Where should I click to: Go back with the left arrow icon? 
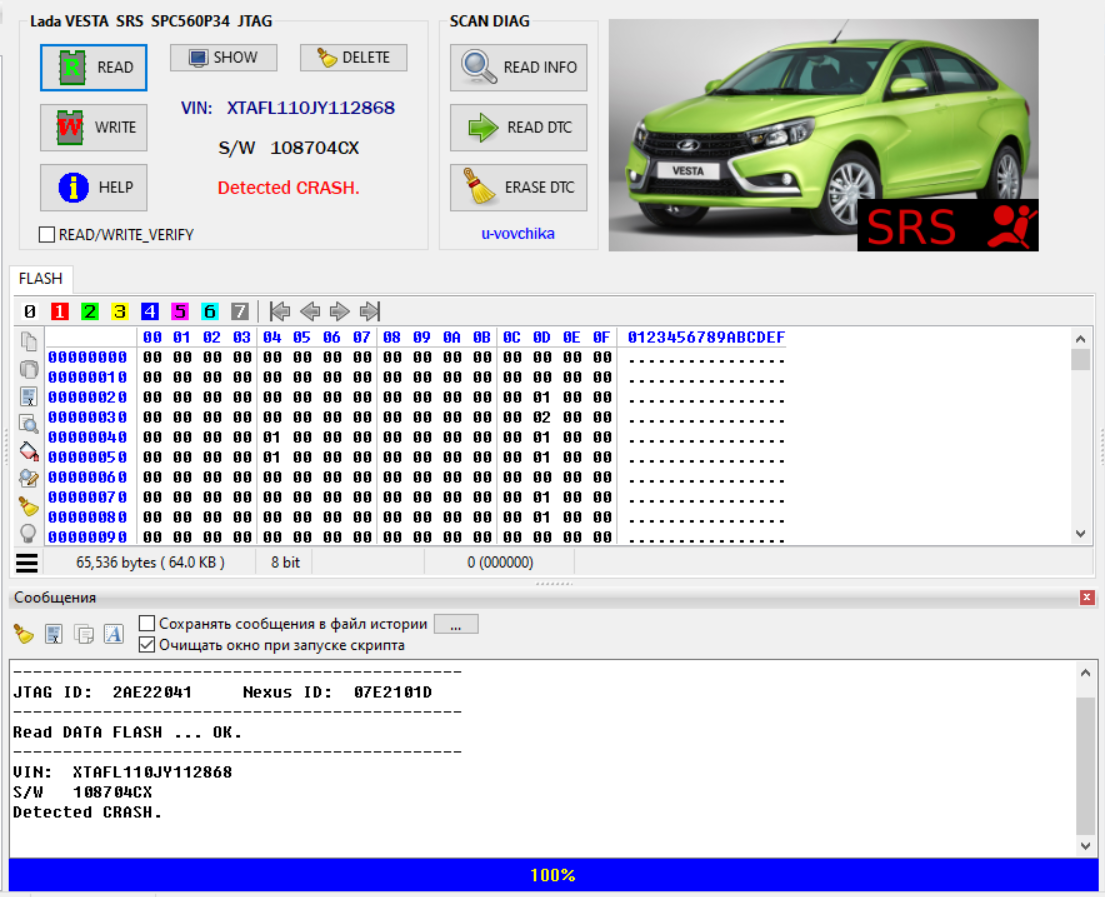[309, 311]
